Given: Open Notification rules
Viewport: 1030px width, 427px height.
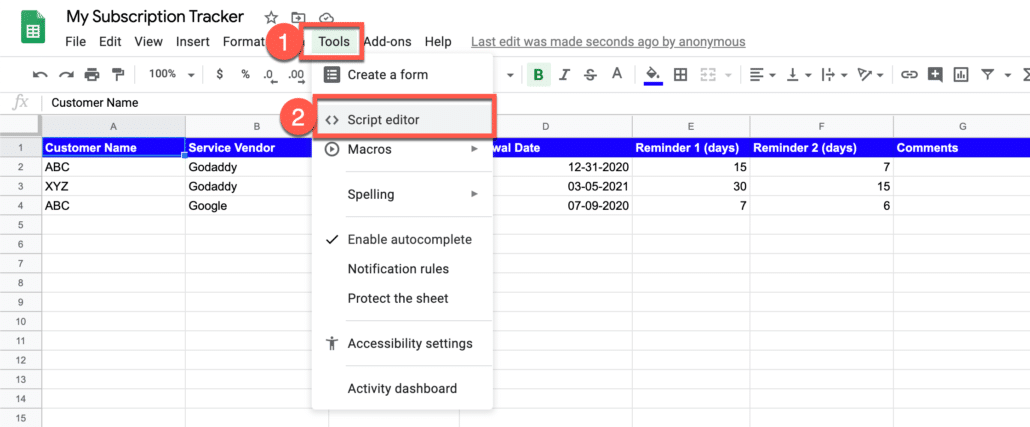Looking at the screenshot, I should pyautogui.click(x=402, y=269).
